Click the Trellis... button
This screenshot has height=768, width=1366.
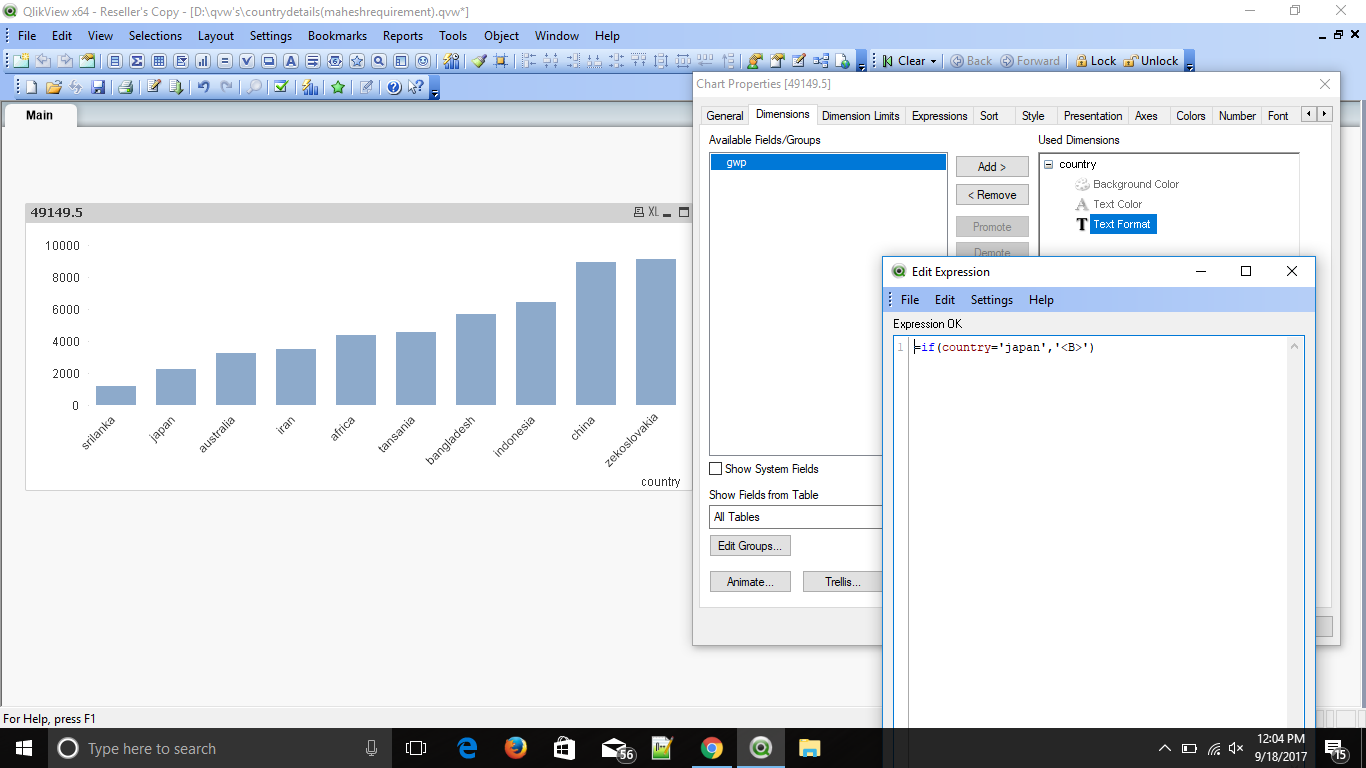click(x=842, y=582)
